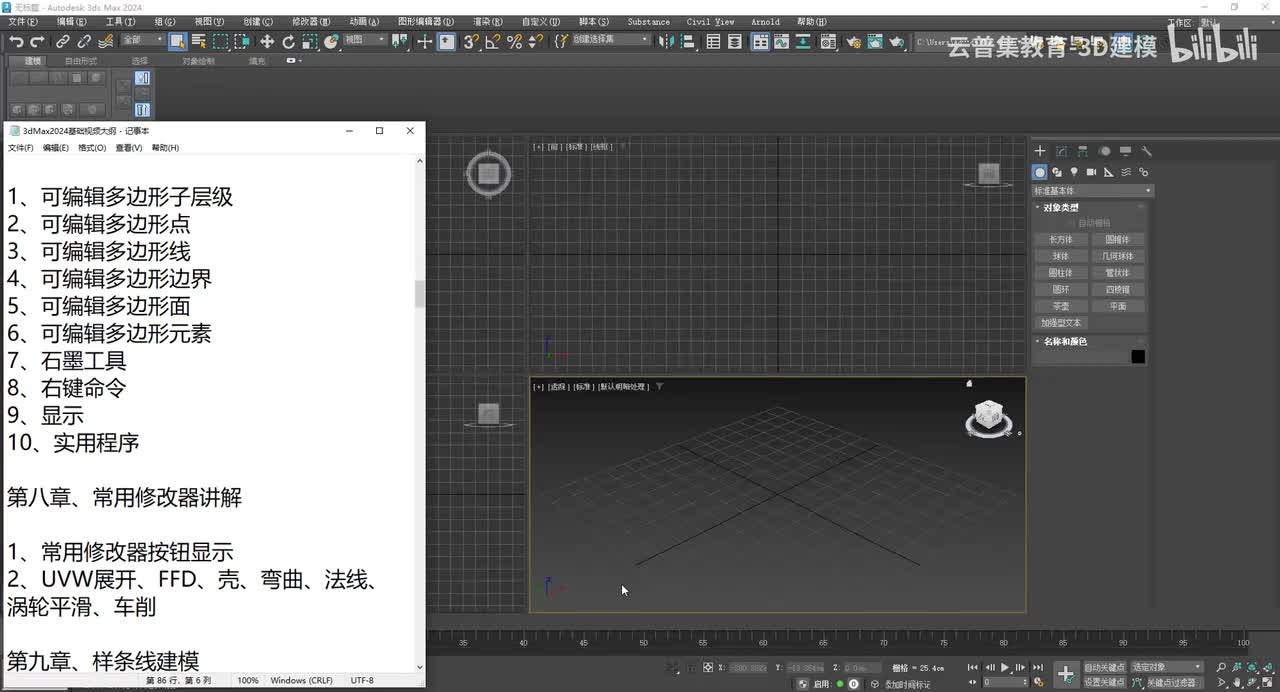Toggle the Spinner Snap button

535,41
